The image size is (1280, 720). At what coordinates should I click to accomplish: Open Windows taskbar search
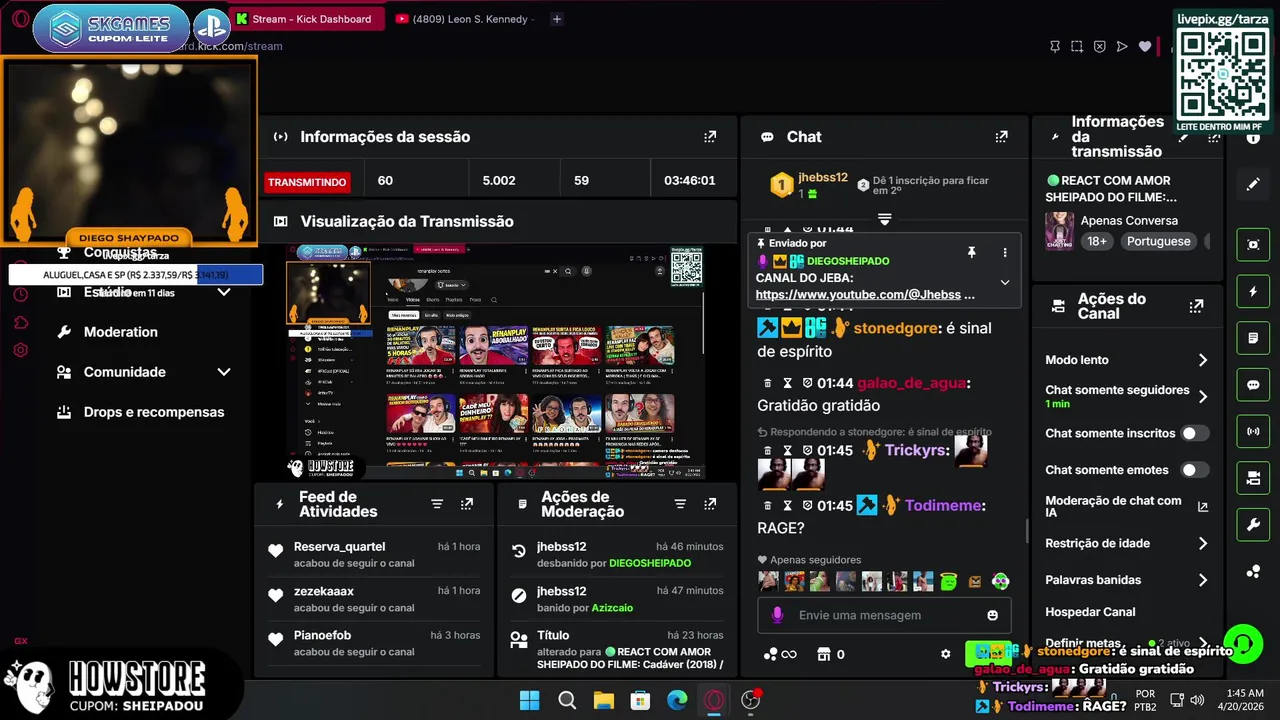566,700
